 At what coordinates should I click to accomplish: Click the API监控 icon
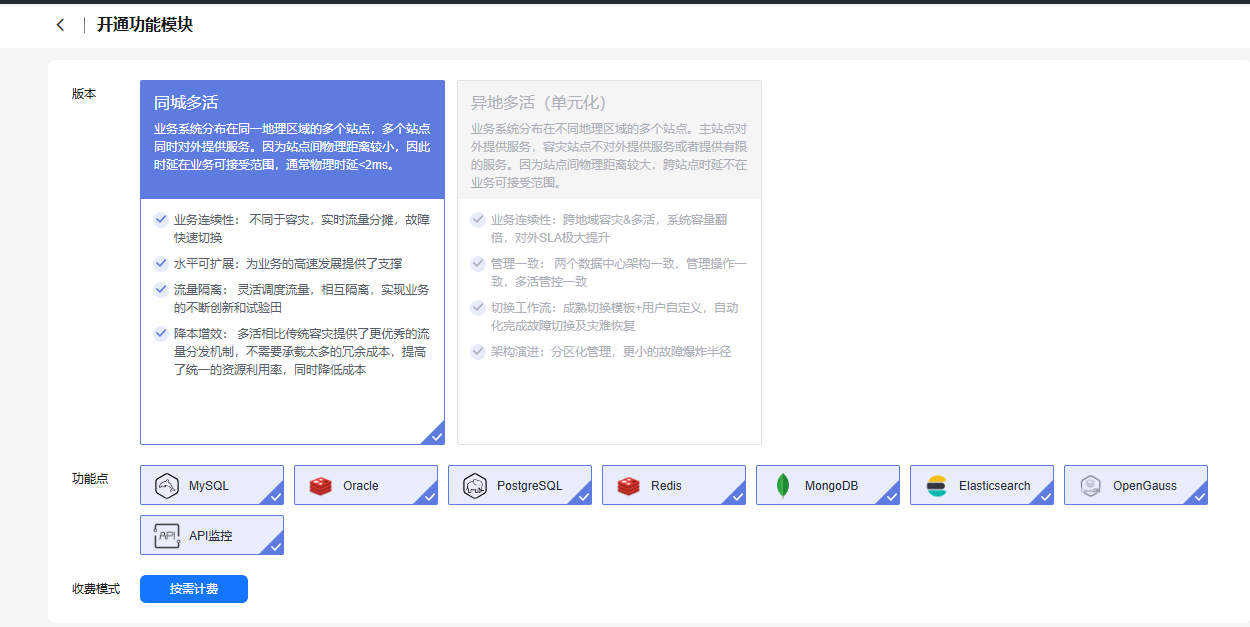coord(166,536)
